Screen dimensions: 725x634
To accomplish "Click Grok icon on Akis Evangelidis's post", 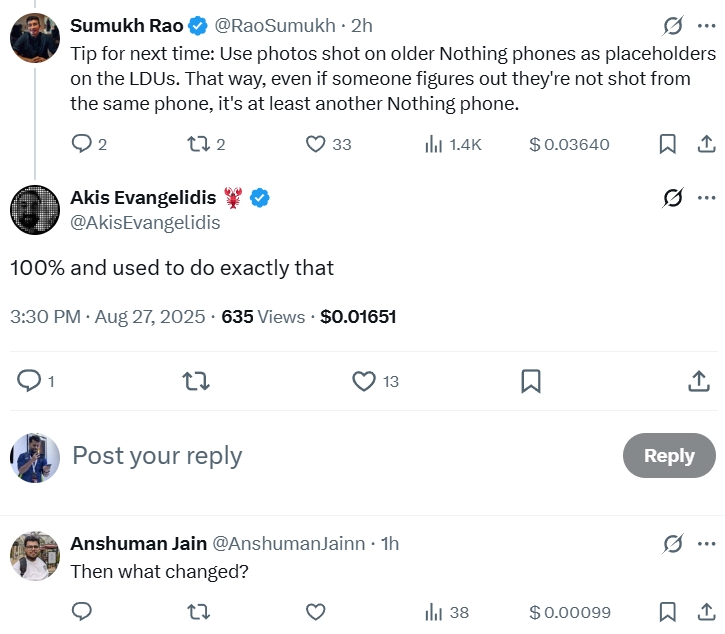I will point(674,197).
